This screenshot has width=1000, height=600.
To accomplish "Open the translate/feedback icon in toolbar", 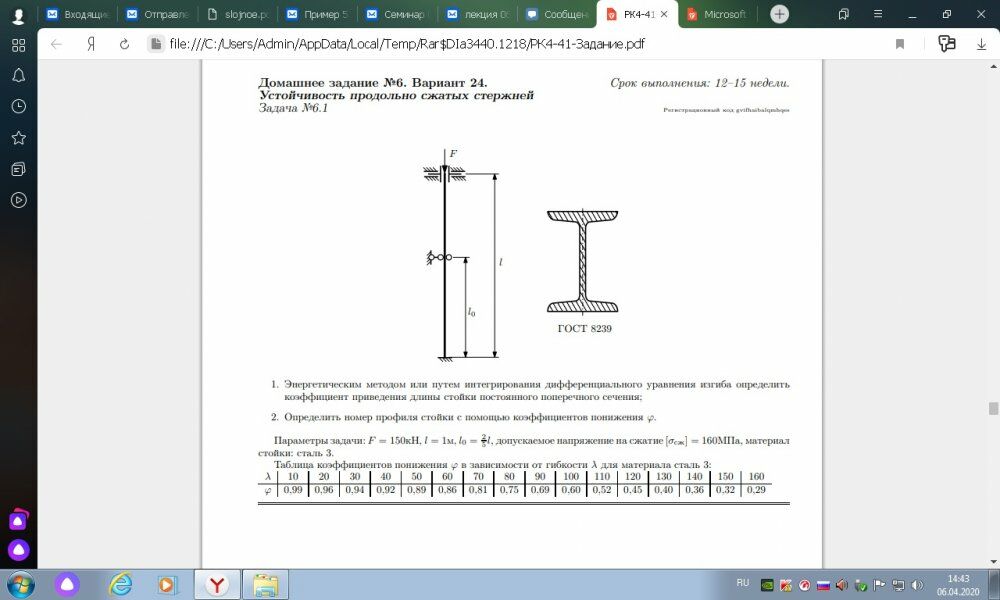I will pos(946,43).
